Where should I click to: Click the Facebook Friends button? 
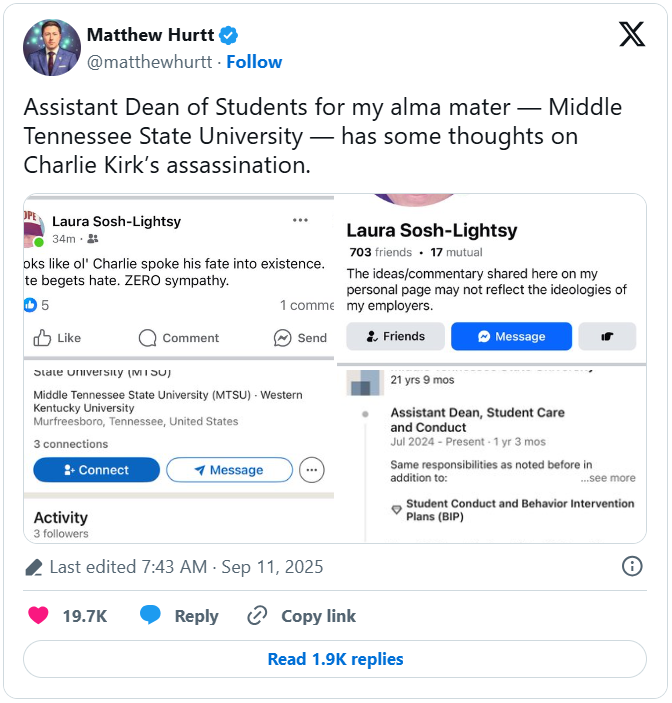tap(395, 337)
